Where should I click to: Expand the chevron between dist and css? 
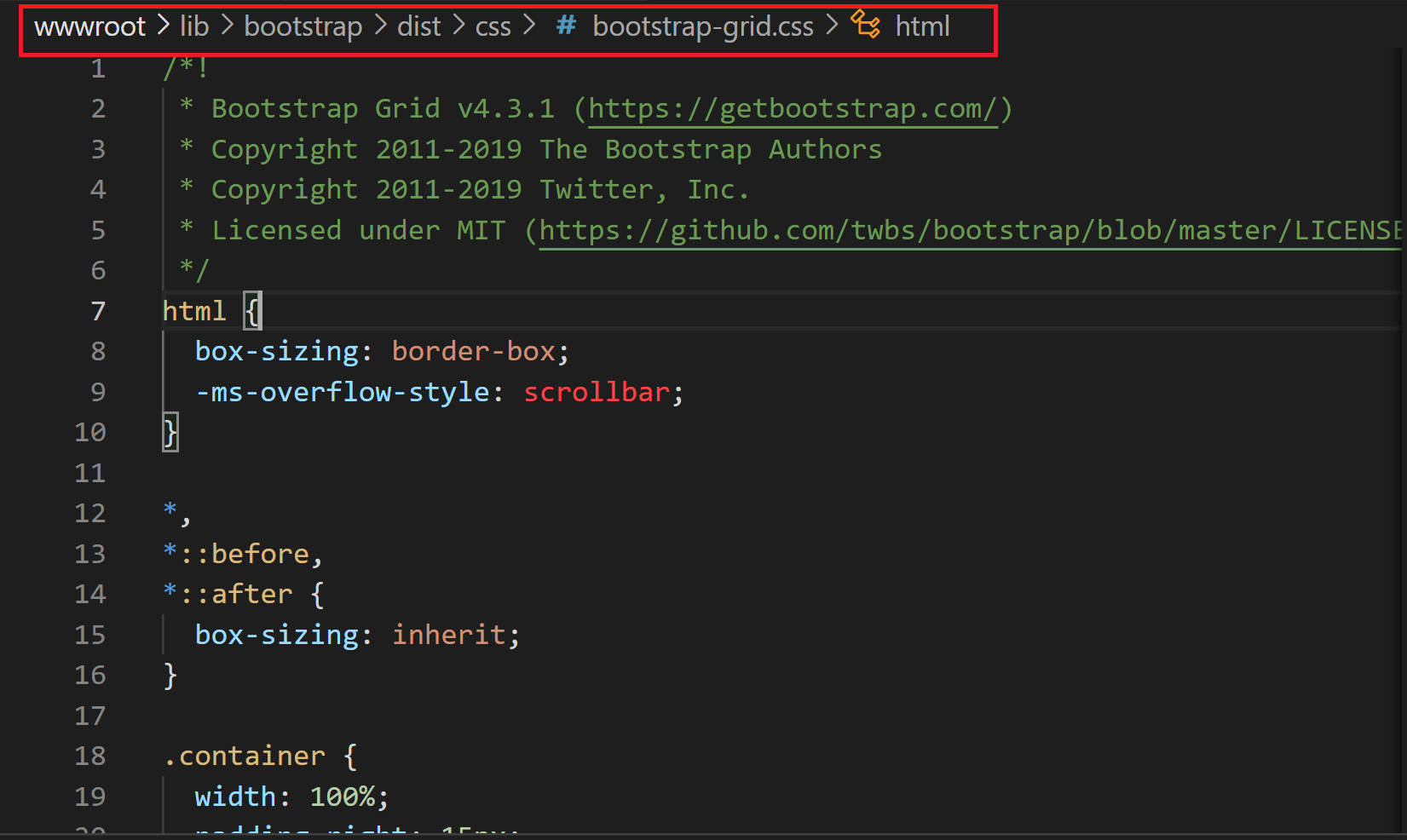point(458,26)
